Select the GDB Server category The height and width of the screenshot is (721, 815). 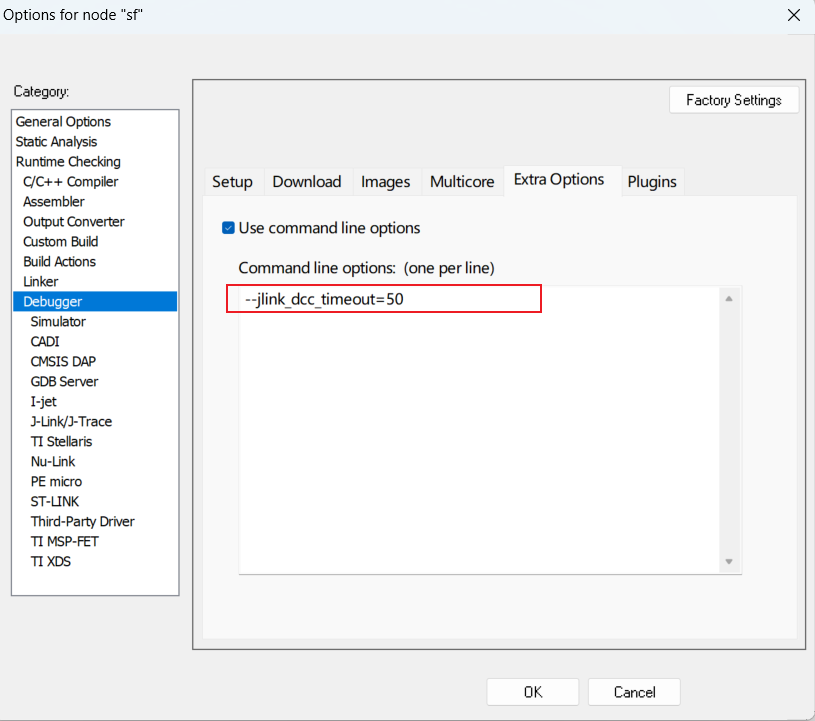point(64,381)
